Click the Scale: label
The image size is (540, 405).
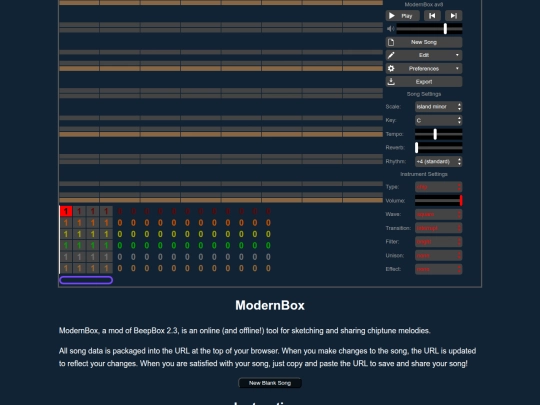tap(393, 107)
